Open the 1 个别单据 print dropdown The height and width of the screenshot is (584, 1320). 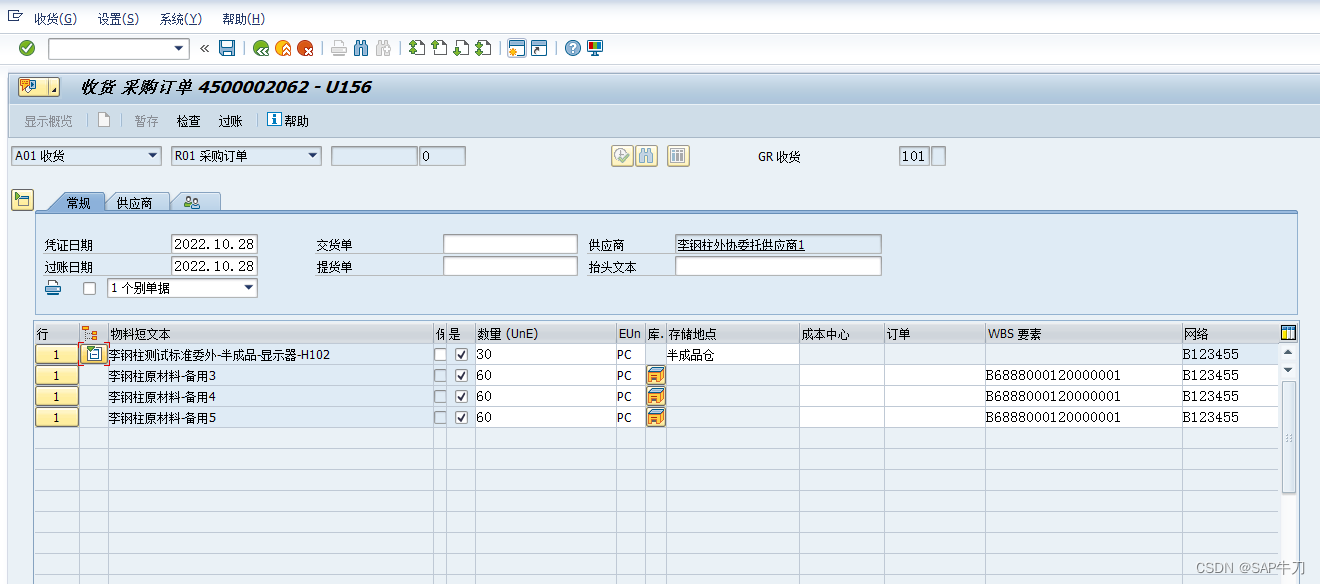(x=249, y=288)
